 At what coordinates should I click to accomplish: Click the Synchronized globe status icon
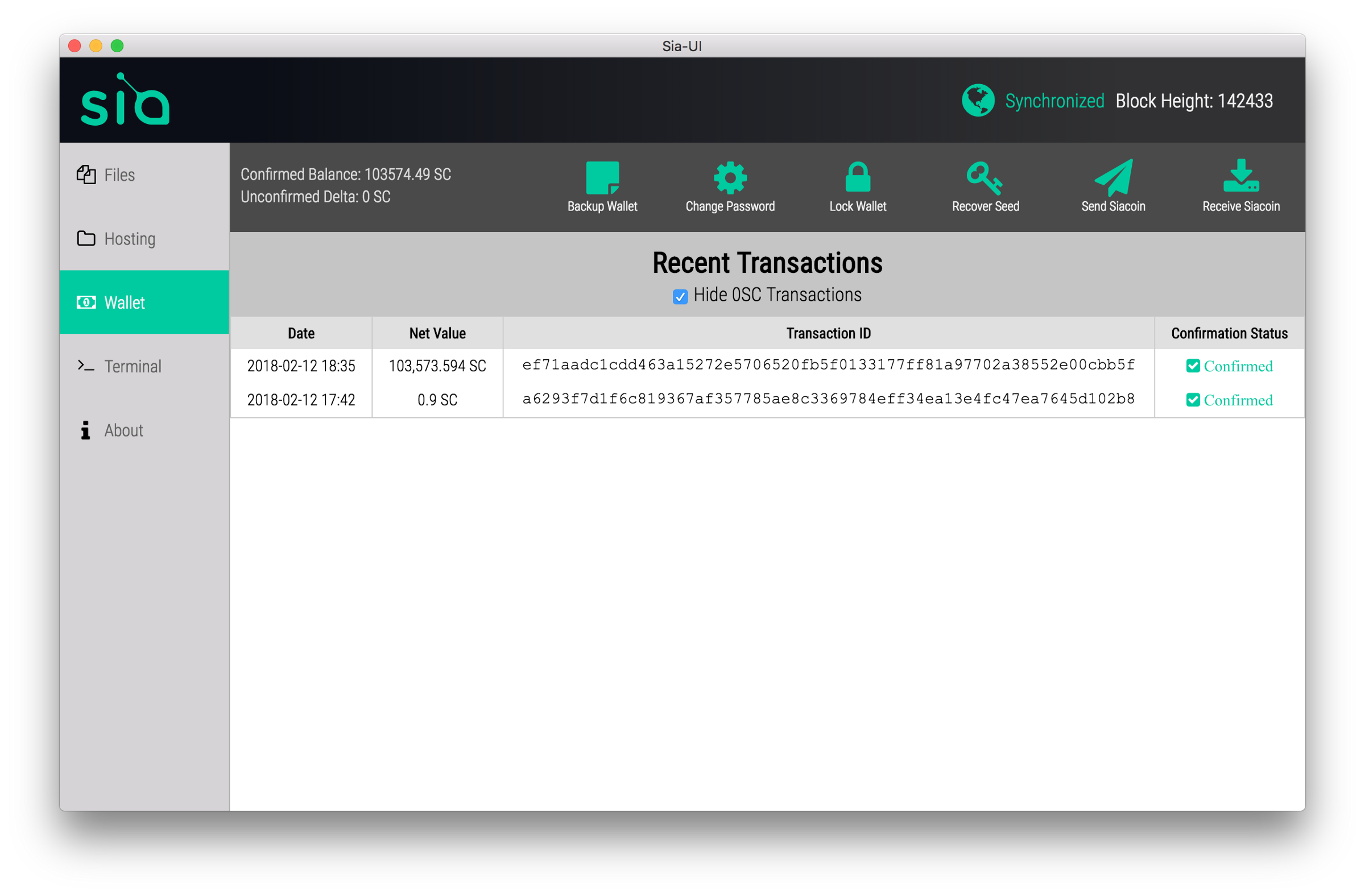[978, 100]
